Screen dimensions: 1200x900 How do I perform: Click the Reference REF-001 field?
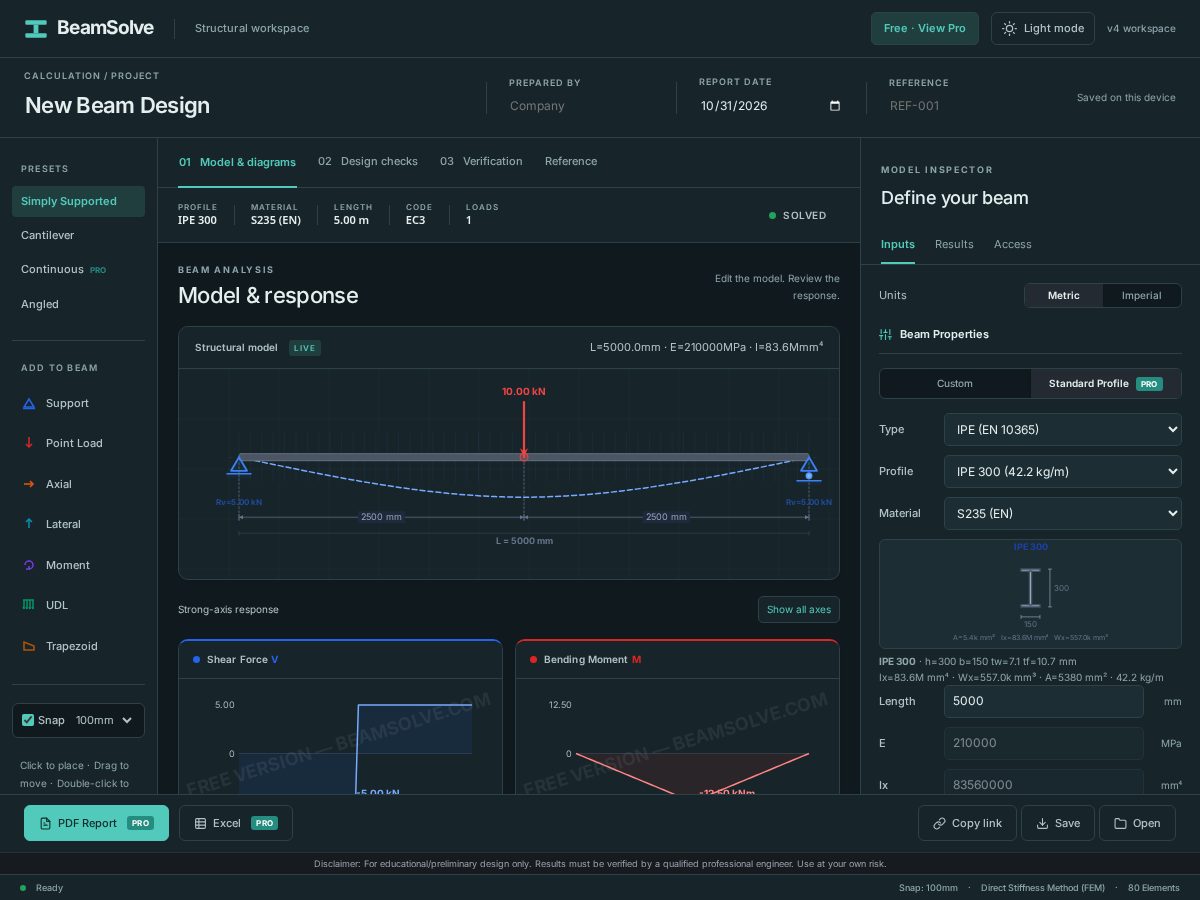point(962,106)
